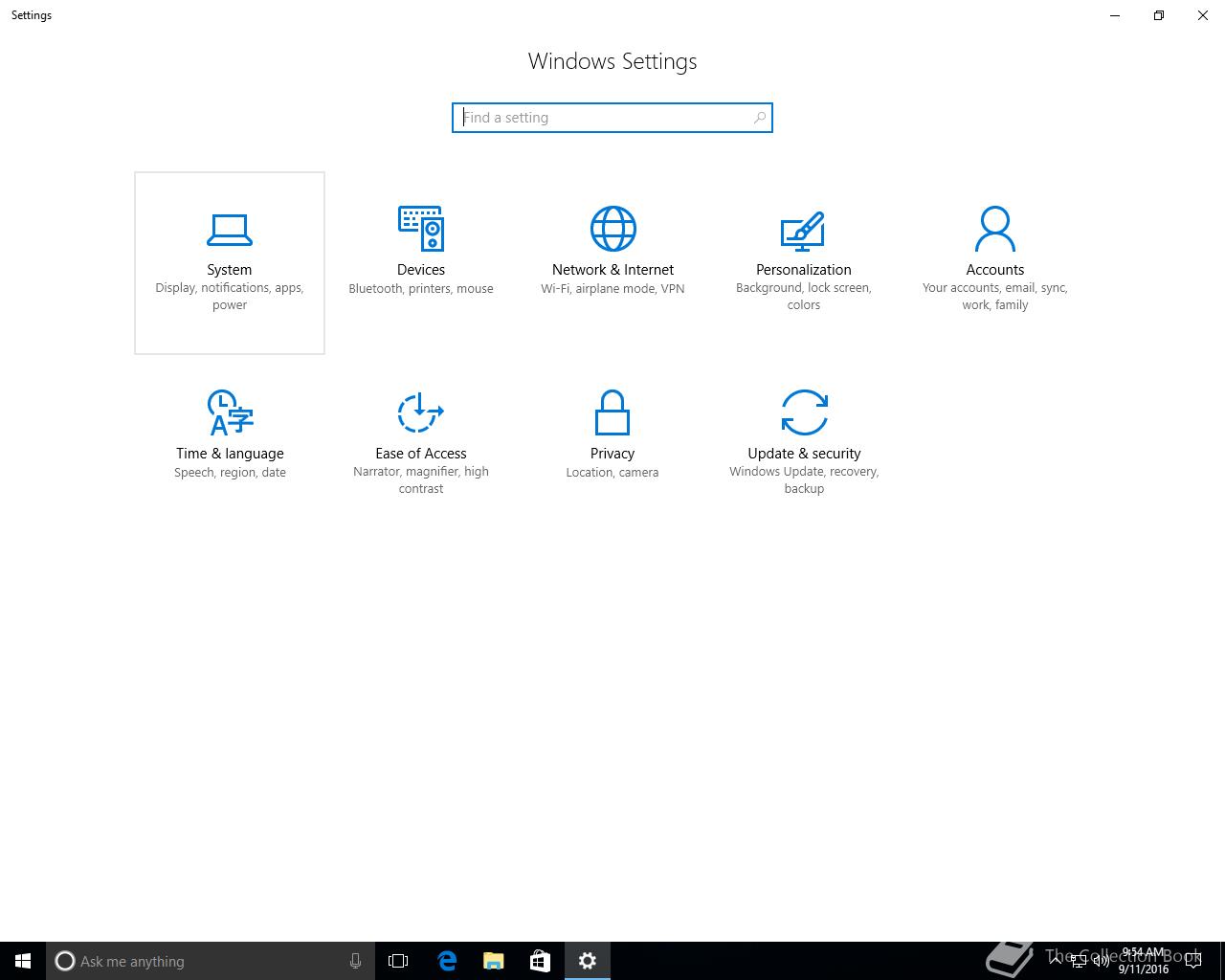Restore down the Settings window
1225x980 pixels.
click(1159, 15)
